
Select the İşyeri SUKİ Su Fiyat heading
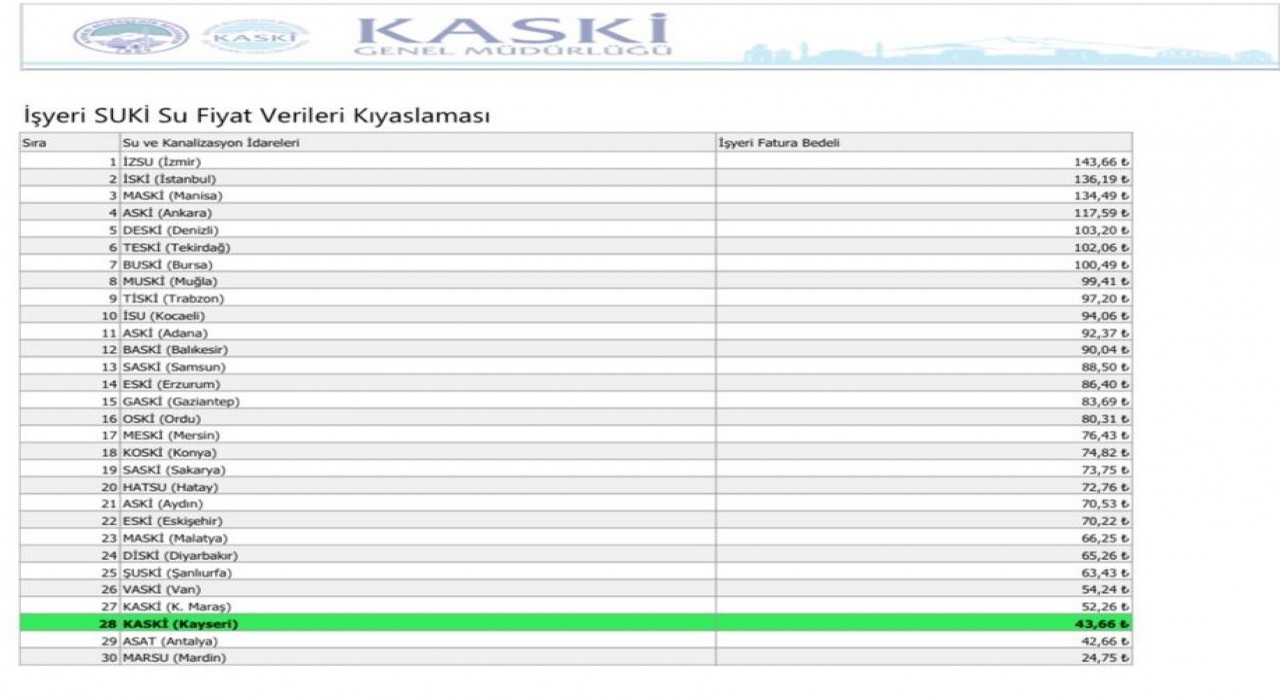(256, 116)
